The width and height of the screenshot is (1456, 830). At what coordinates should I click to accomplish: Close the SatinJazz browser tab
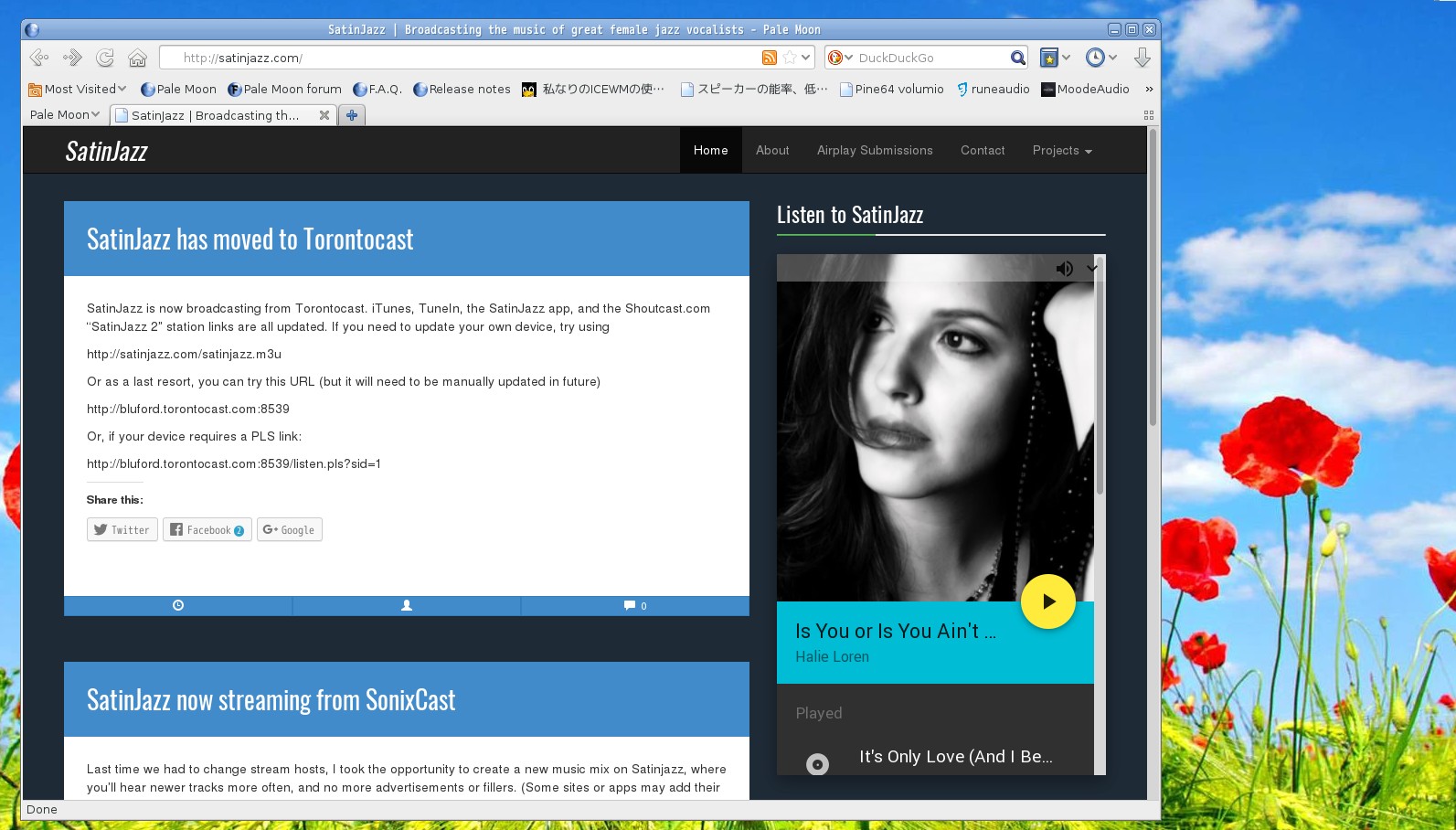[324, 115]
